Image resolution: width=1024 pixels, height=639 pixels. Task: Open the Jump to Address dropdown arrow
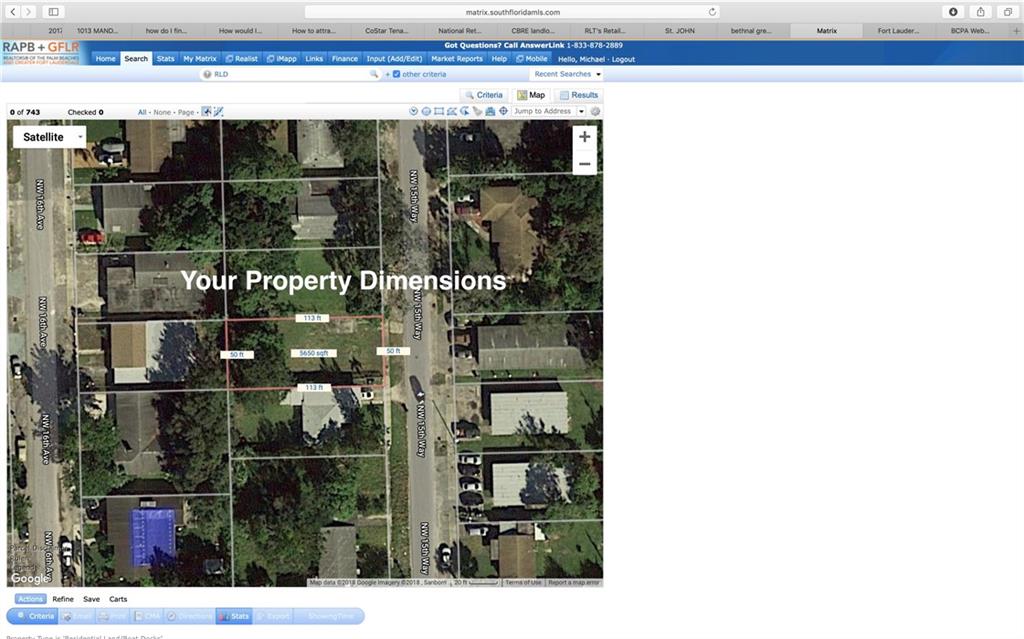coord(581,111)
